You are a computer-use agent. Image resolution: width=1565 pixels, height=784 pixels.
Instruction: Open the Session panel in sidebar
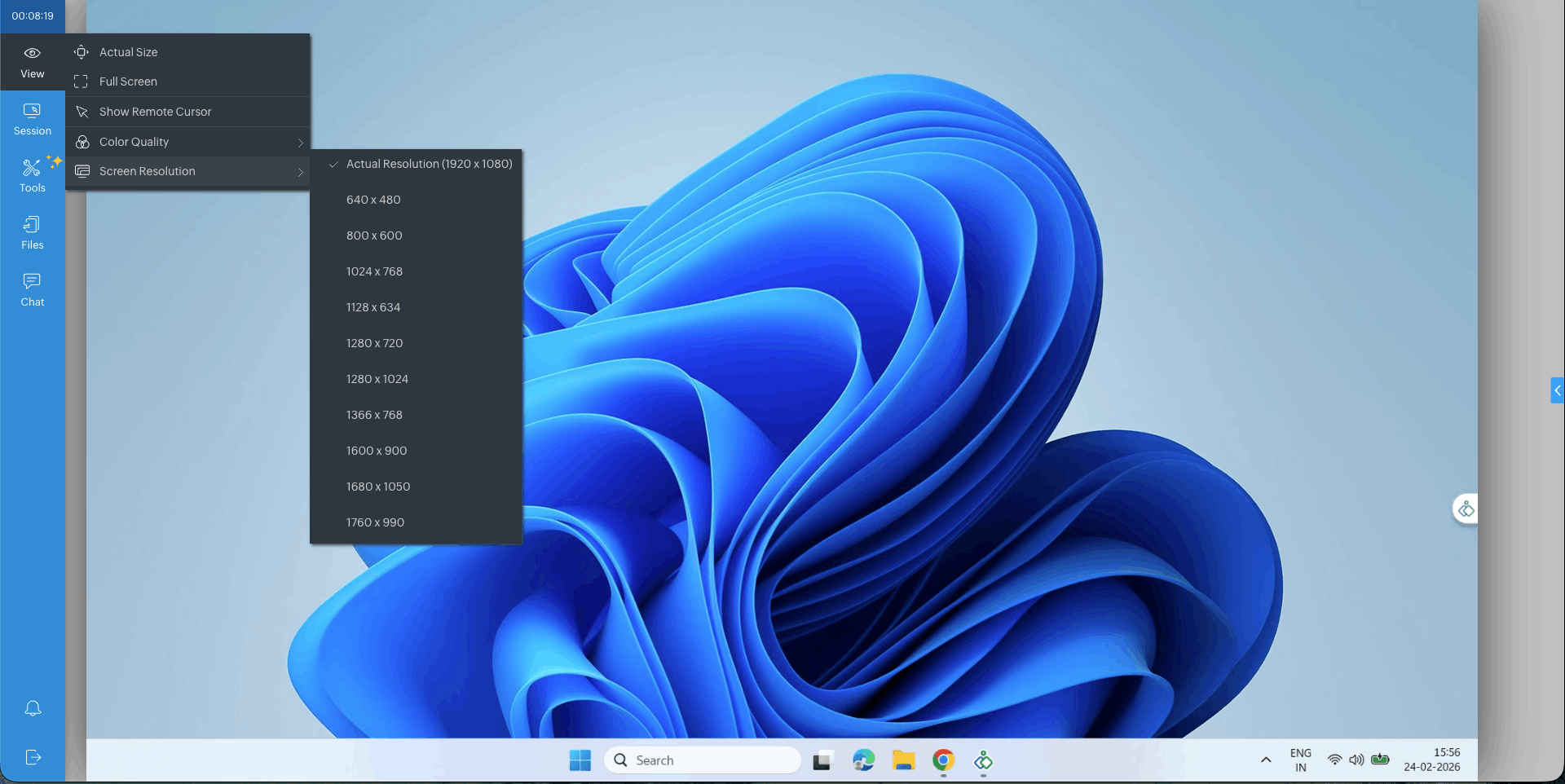(32, 119)
